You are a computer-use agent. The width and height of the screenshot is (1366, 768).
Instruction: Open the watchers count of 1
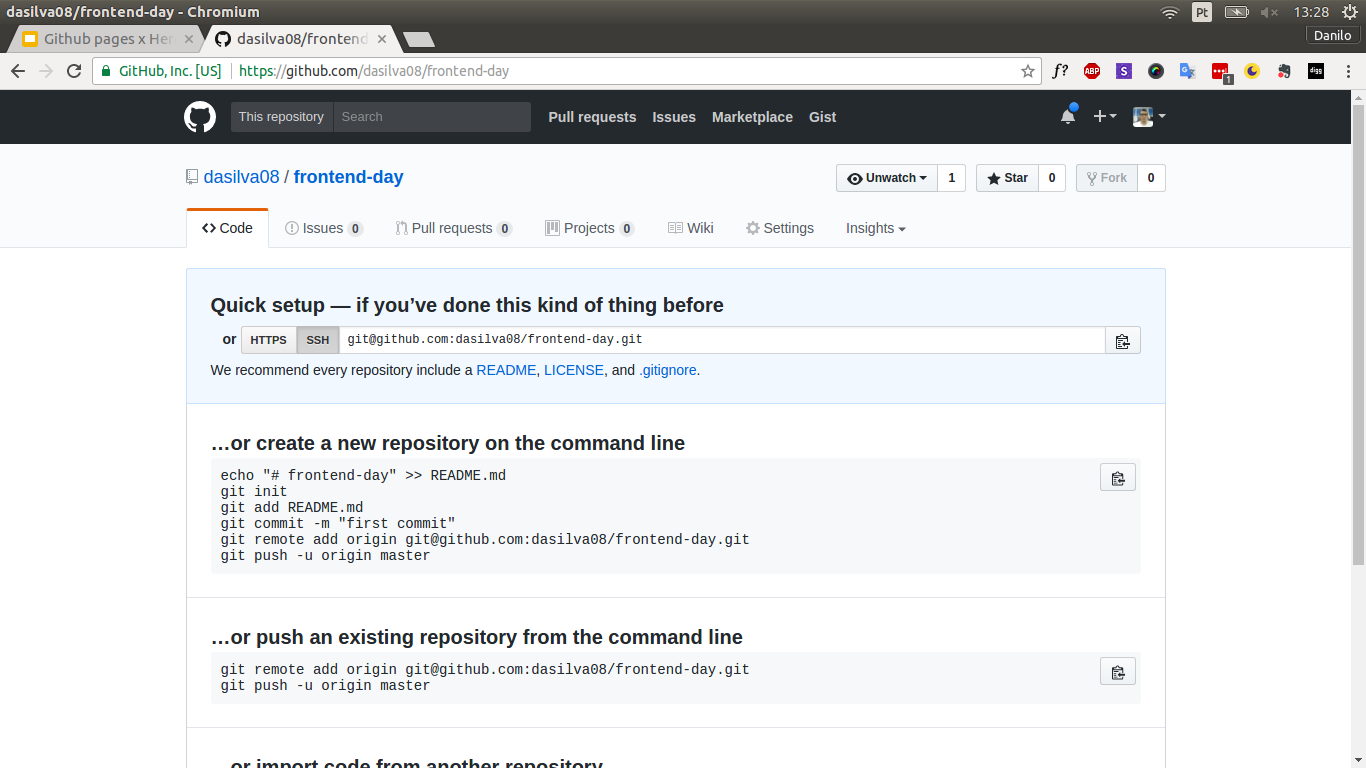[x=951, y=178]
